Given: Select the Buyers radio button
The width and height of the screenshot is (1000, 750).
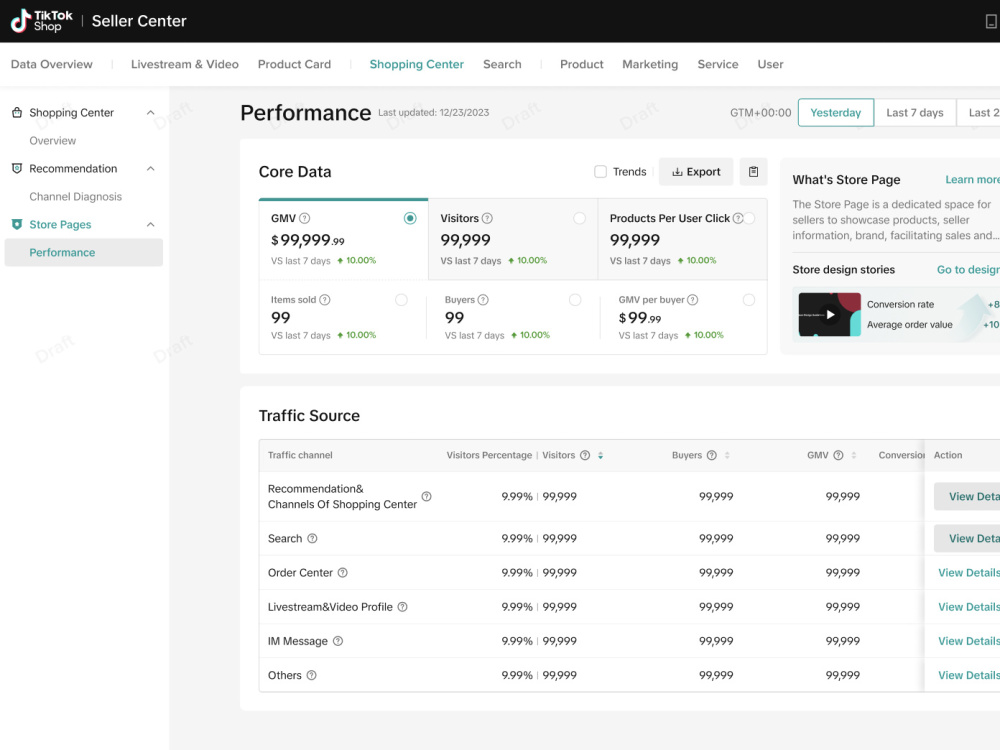Looking at the screenshot, I should coord(575,300).
